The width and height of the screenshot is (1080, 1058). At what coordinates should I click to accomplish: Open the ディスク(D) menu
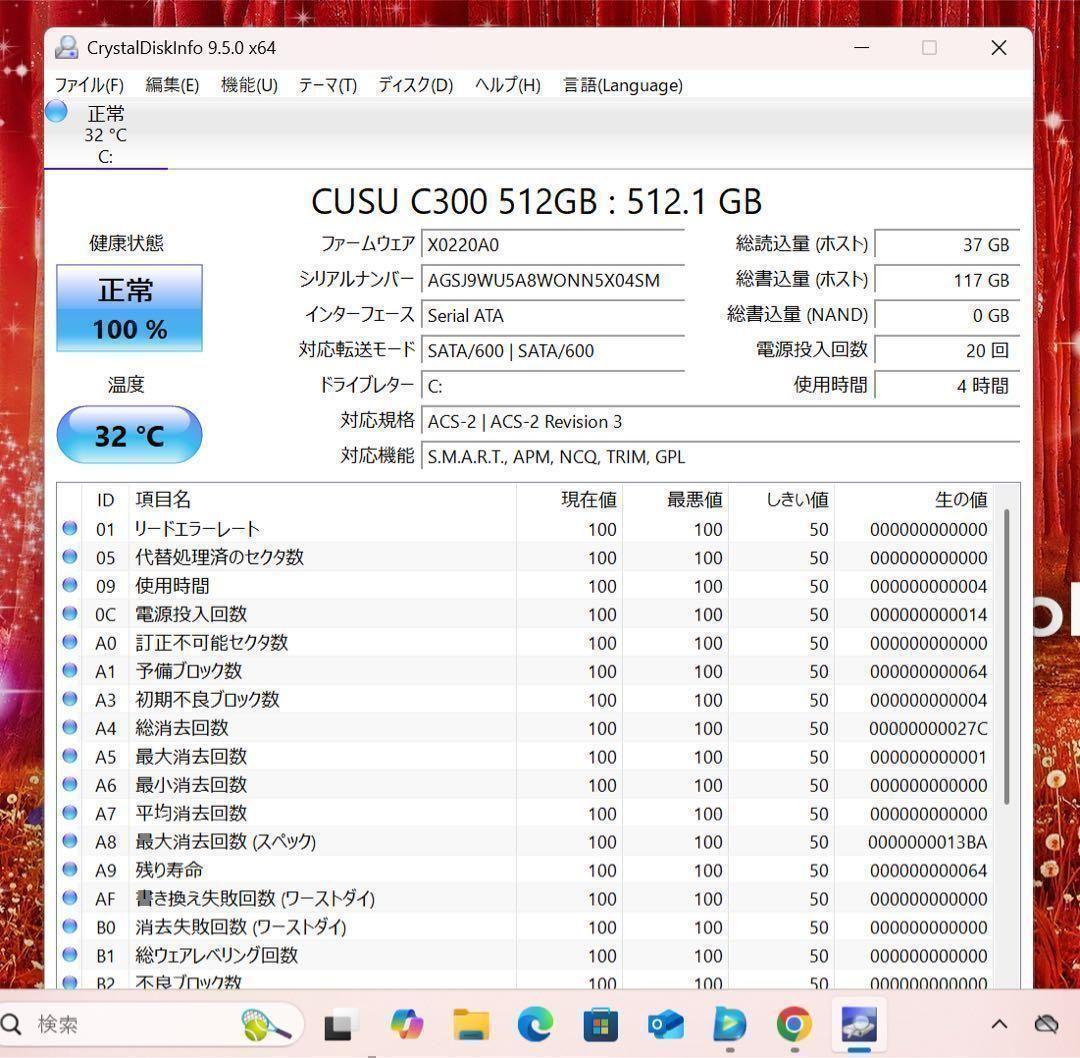[x=414, y=85]
